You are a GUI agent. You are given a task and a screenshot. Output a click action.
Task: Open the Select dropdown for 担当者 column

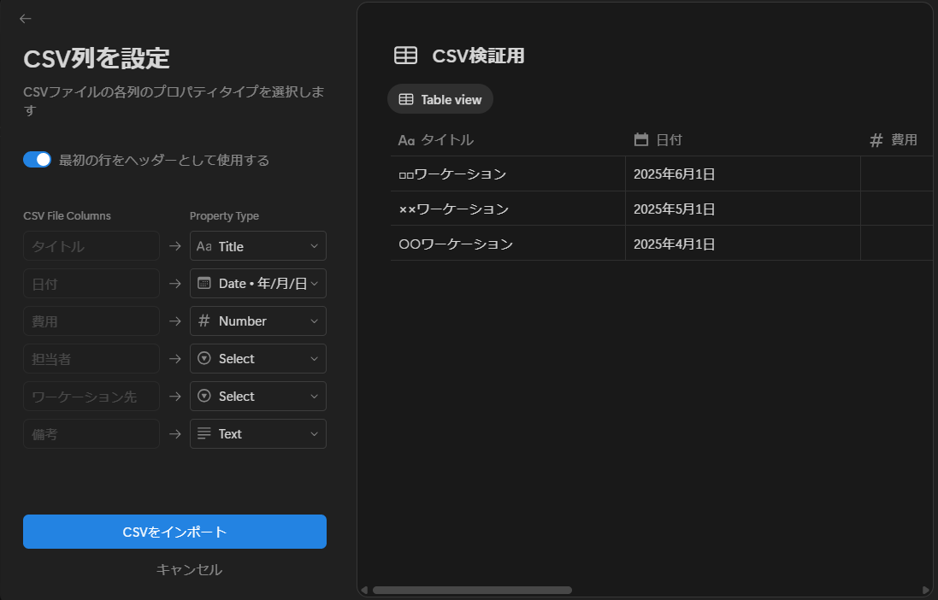pos(258,359)
